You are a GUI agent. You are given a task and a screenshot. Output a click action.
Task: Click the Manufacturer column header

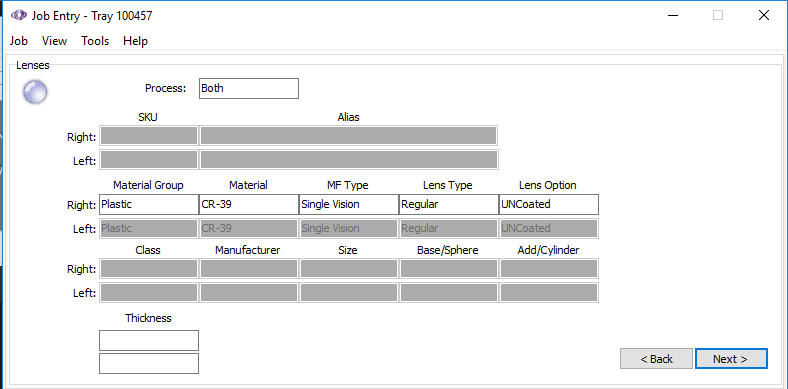coord(248,250)
